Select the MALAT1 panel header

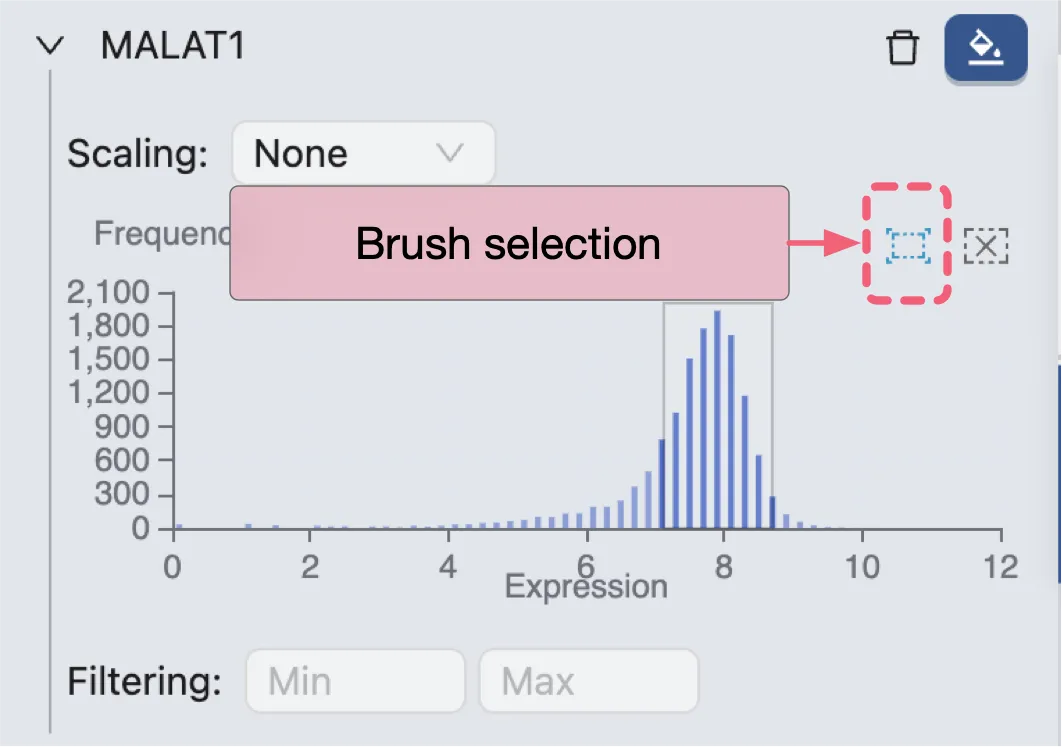[x=175, y=45]
